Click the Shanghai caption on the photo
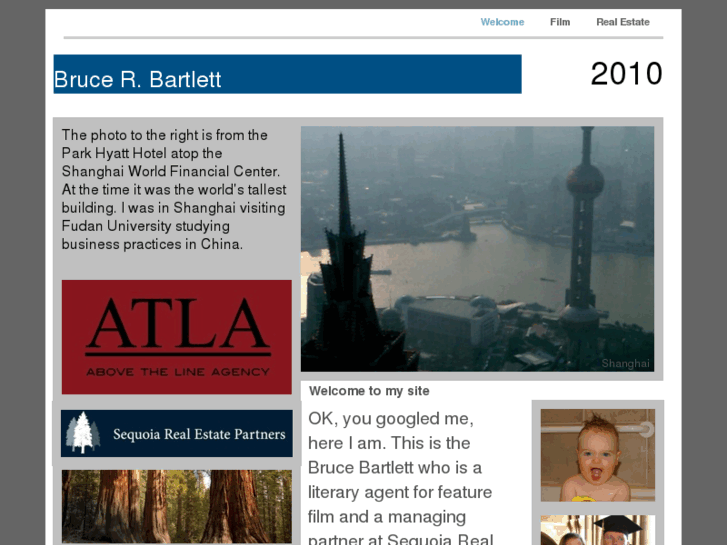This screenshot has height=545, width=727. click(625, 364)
